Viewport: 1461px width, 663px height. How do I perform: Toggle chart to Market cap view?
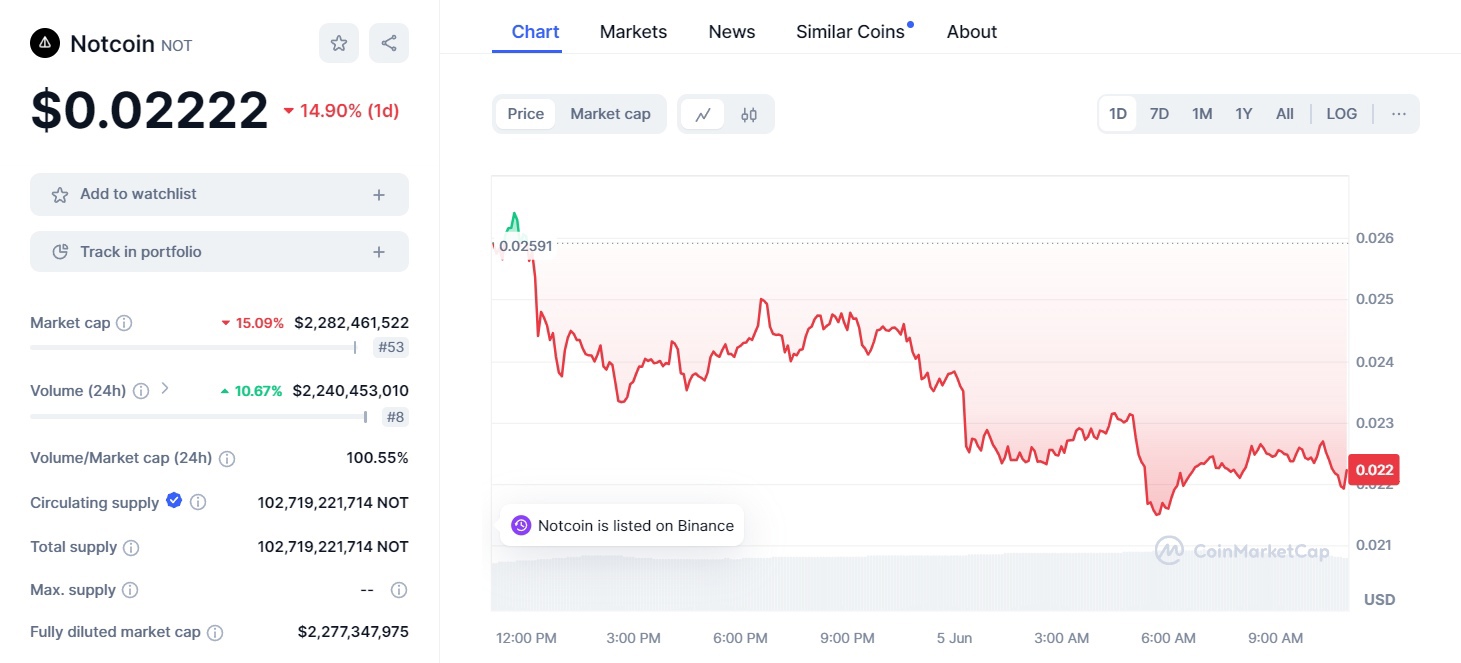point(610,114)
